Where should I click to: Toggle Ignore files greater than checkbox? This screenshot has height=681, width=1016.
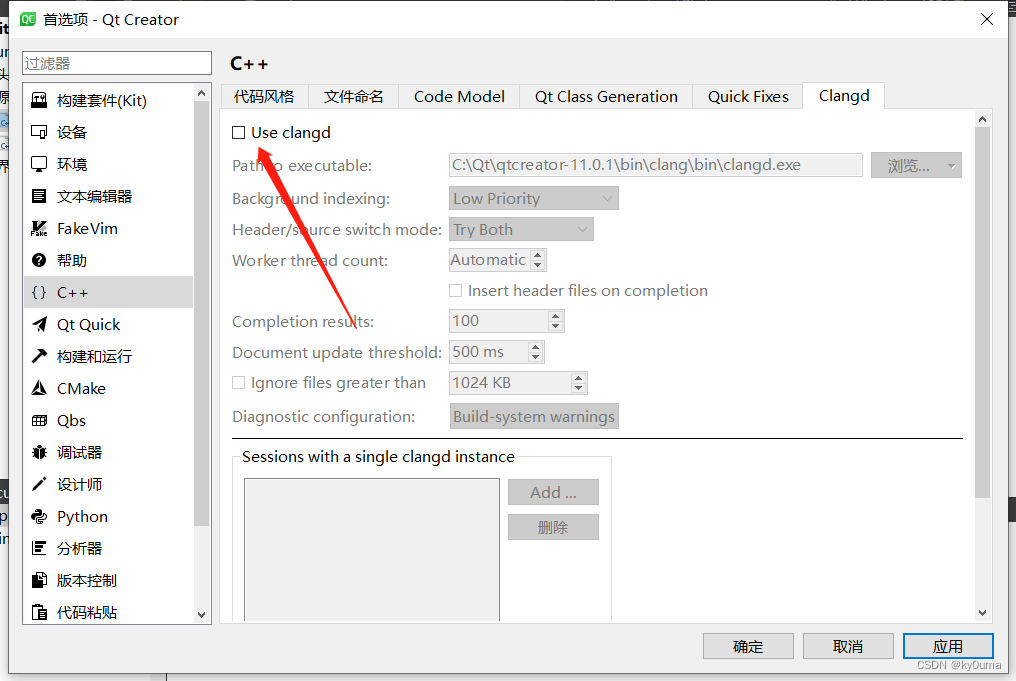coord(238,383)
